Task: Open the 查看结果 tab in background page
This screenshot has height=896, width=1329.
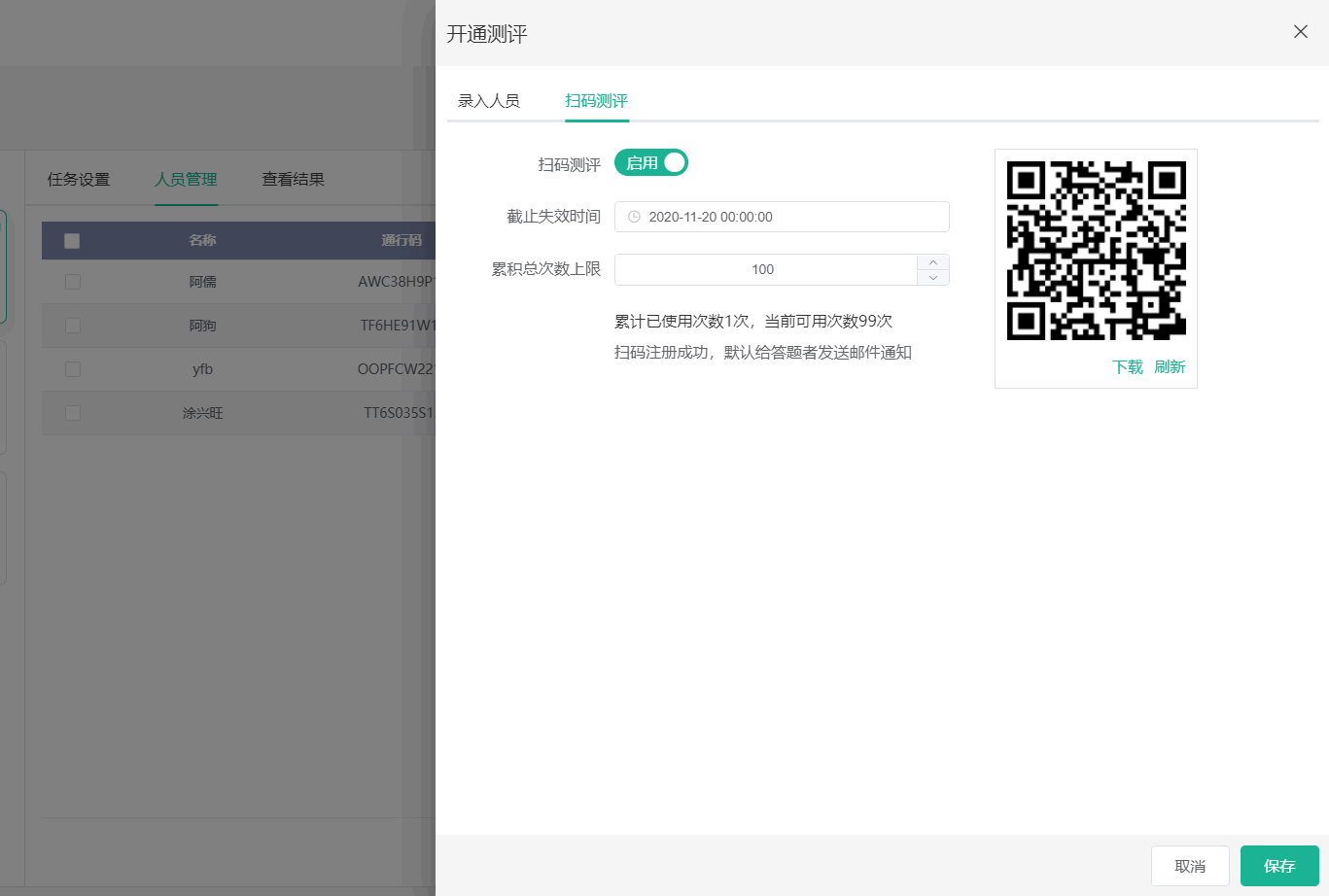Action: click(294, 179)
